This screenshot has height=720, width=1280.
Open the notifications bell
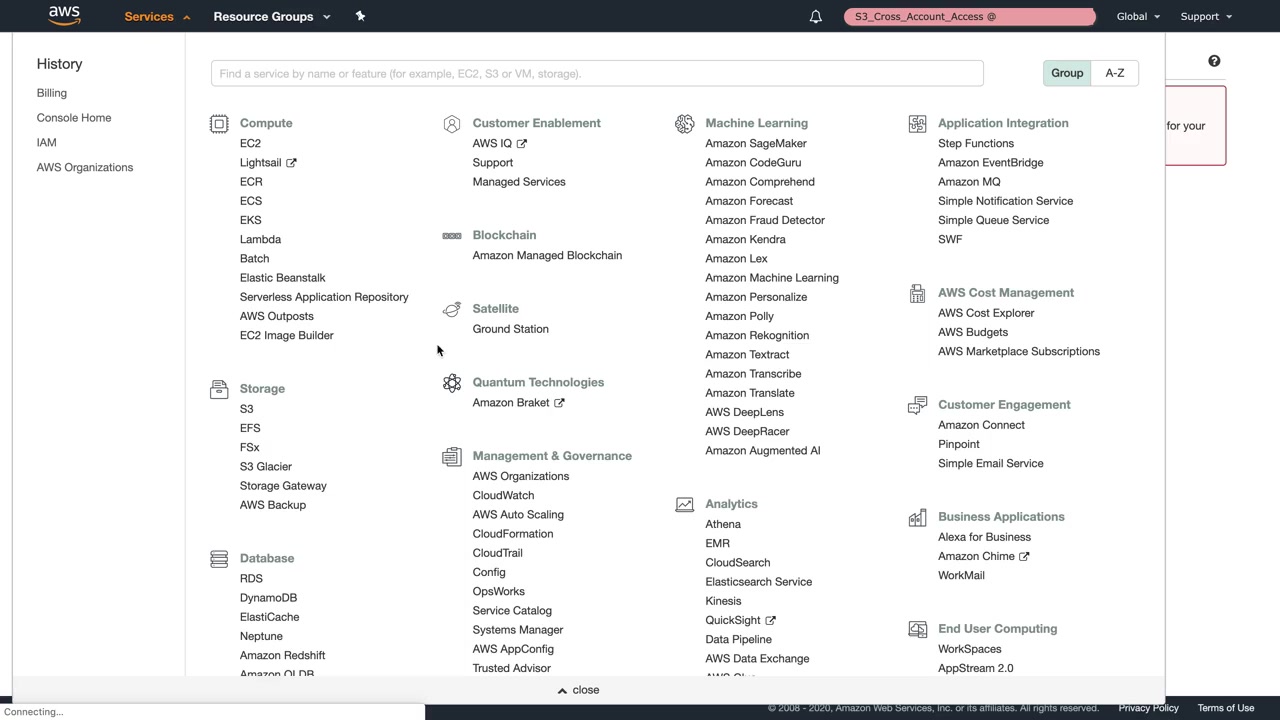[x=816, y=16]
